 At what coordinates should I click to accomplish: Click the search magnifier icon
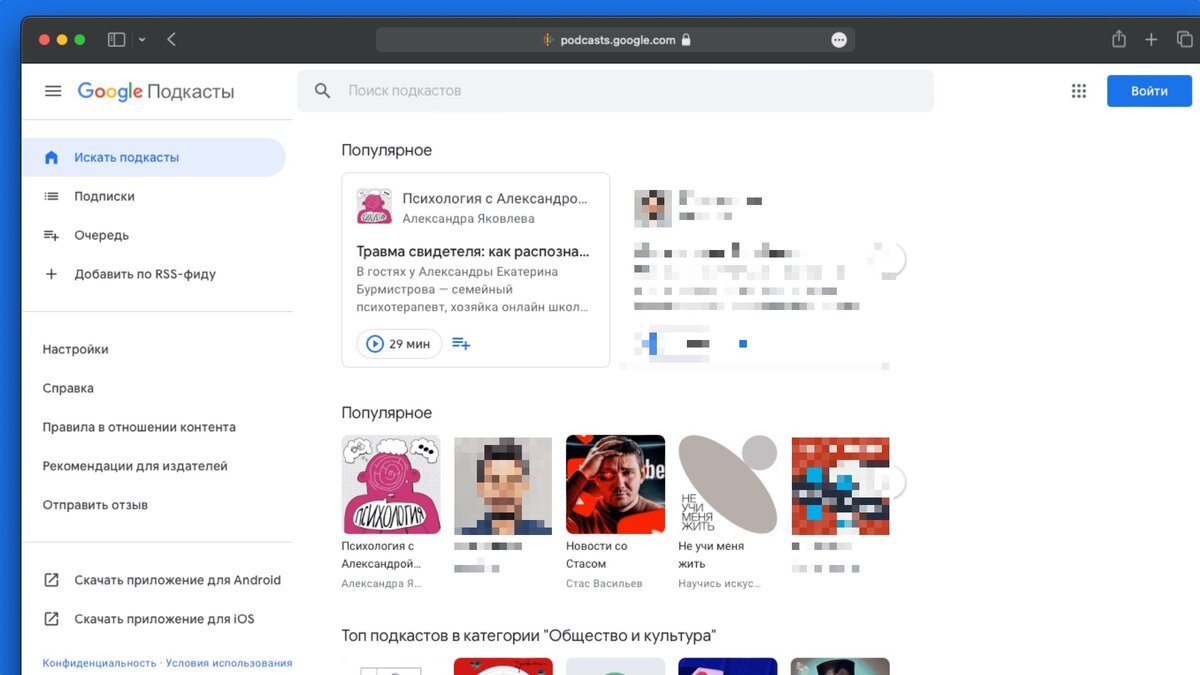322,91
